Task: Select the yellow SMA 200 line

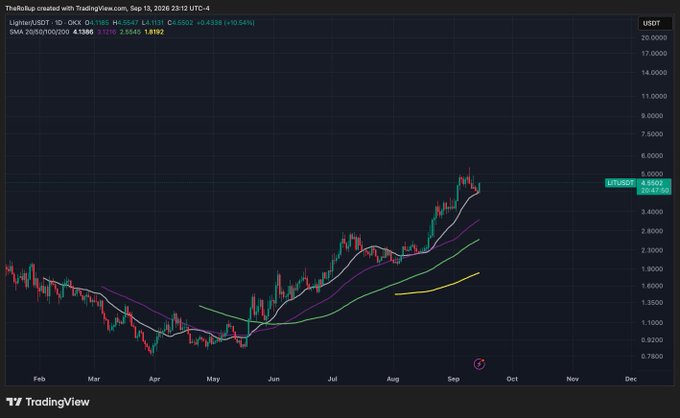Action: pyautogui.click(x=438, y=289)
